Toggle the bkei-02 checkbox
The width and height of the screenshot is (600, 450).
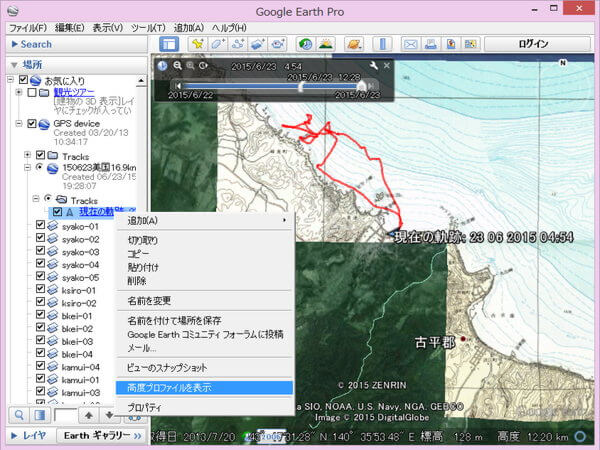click(x=40, y=327)
